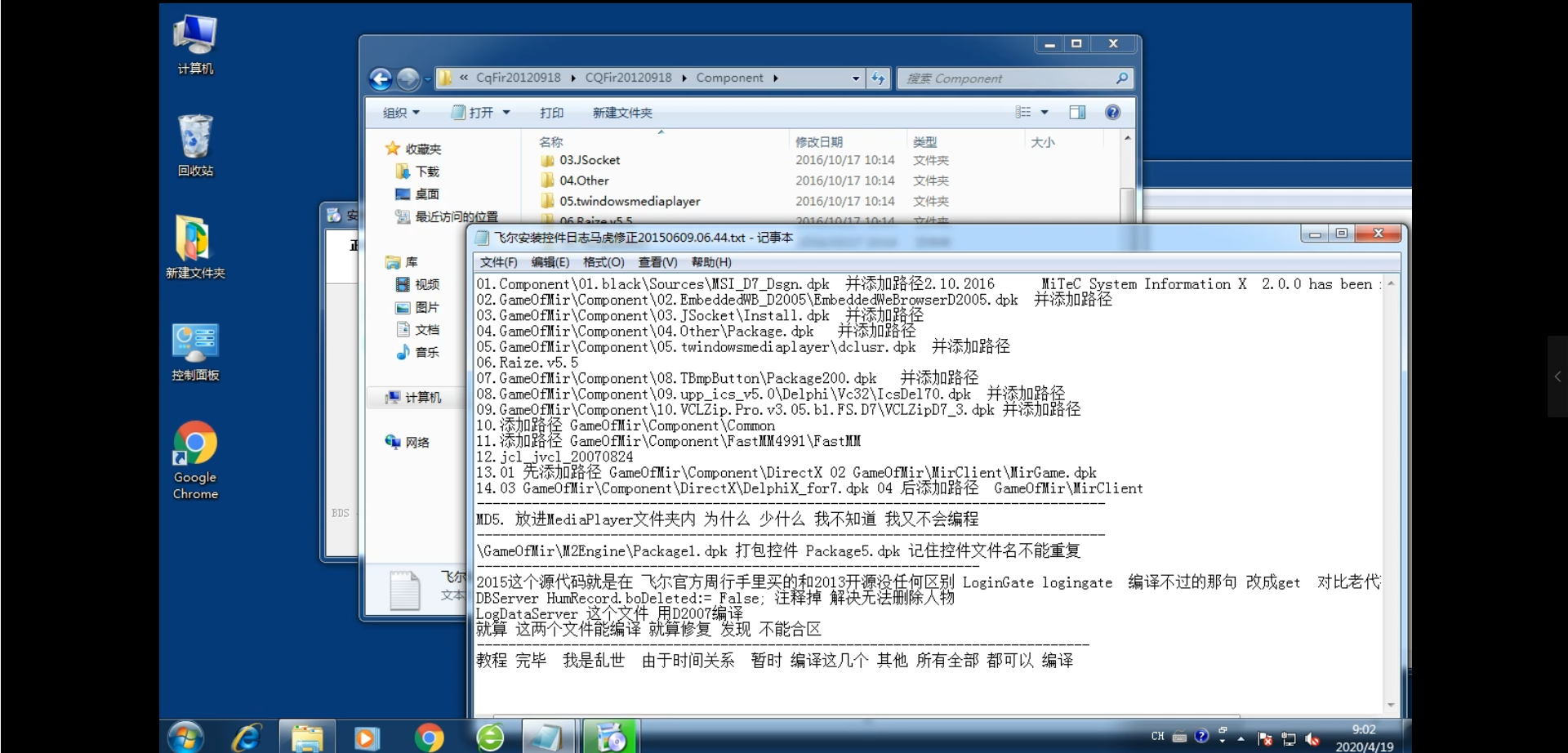Click the search magnifier icon in Explorer
Screen dimensions: 1568x753
click(x=1122, y=78)
